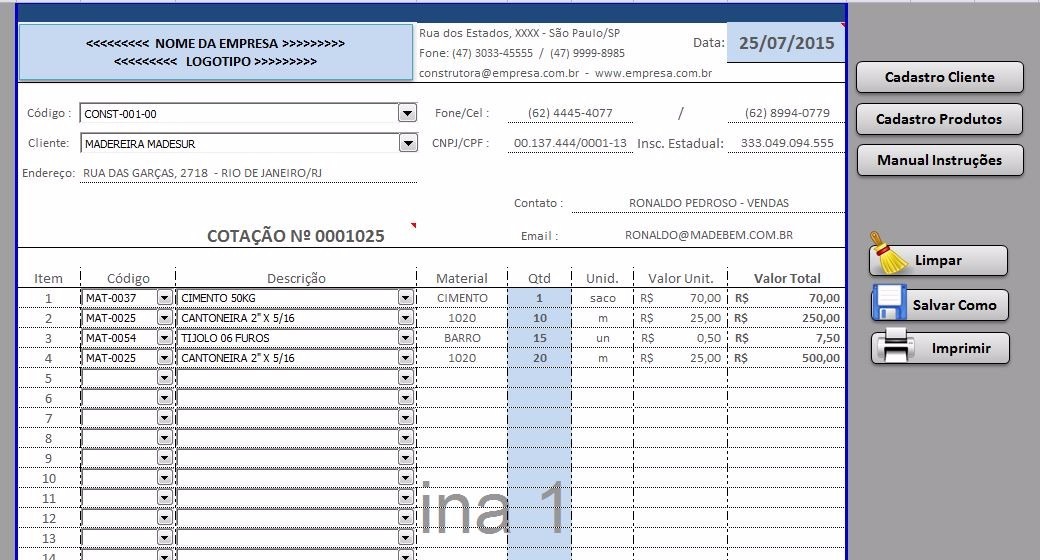Open Cadastro Produtos form
Viewport: 1040px width, 560px height.
pyautogui.click(x=939, y=119)
